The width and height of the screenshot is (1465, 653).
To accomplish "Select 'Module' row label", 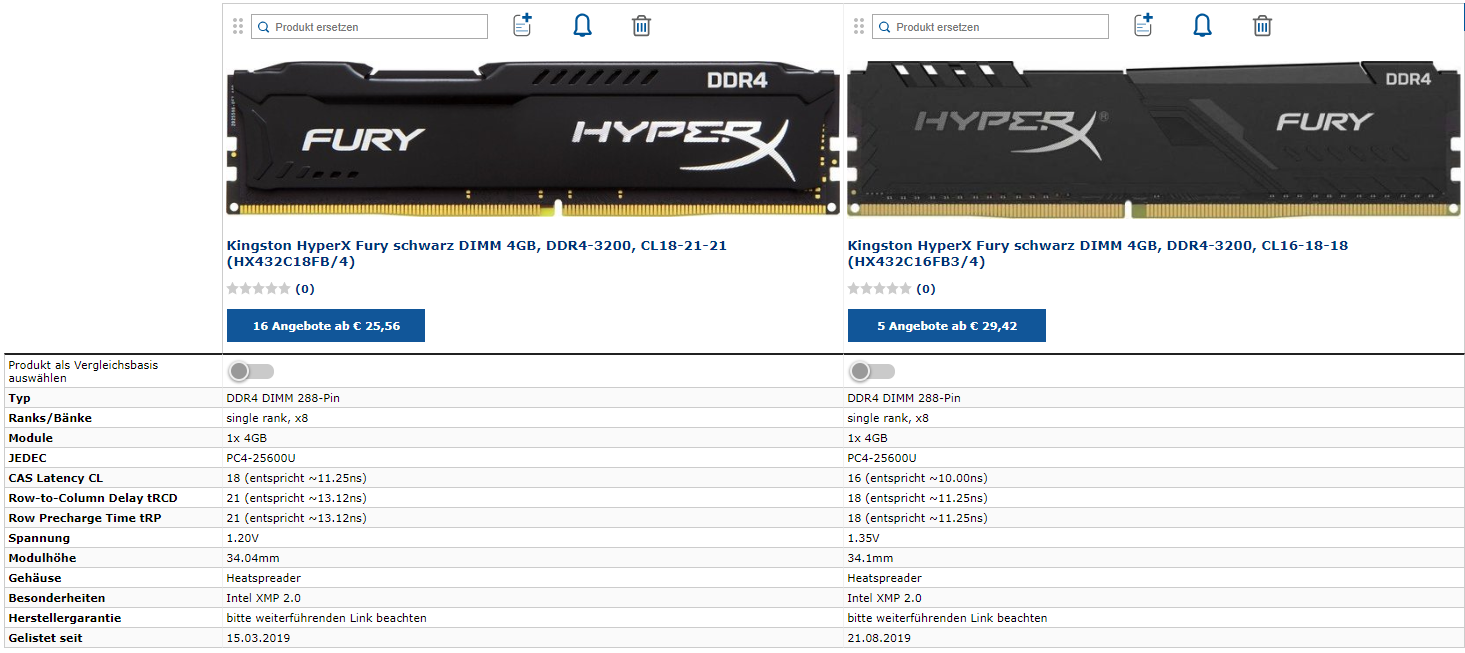I will tap(31, 438).
